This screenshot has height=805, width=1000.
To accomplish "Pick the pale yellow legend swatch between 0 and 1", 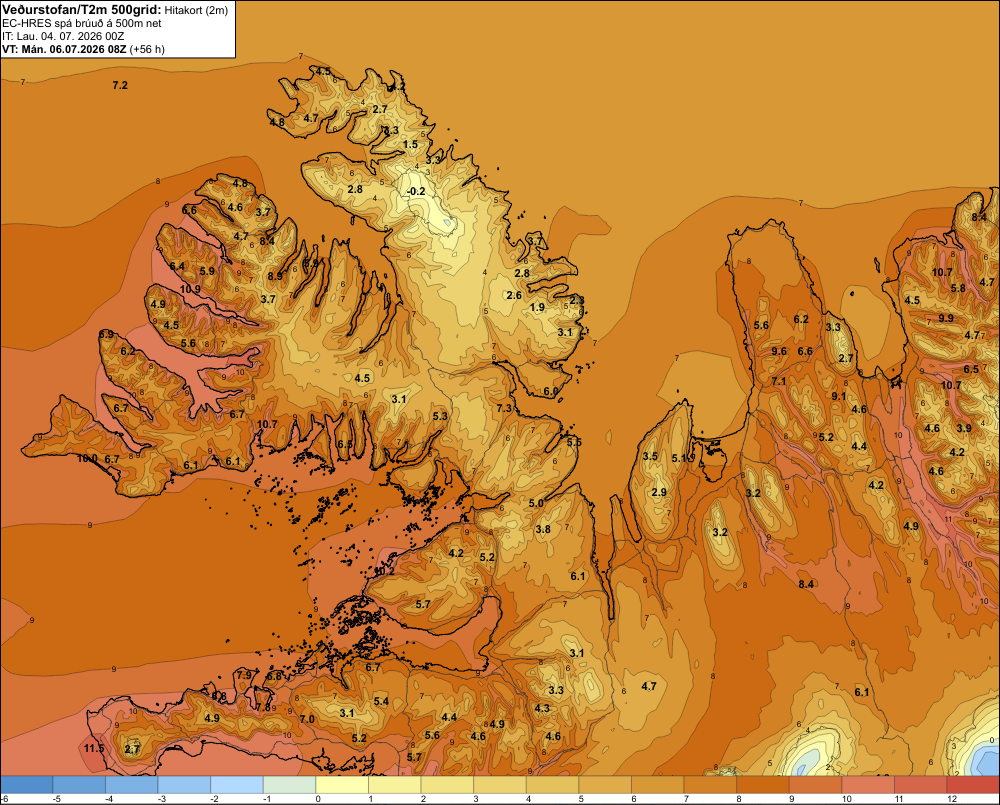I will click(342, 785).
